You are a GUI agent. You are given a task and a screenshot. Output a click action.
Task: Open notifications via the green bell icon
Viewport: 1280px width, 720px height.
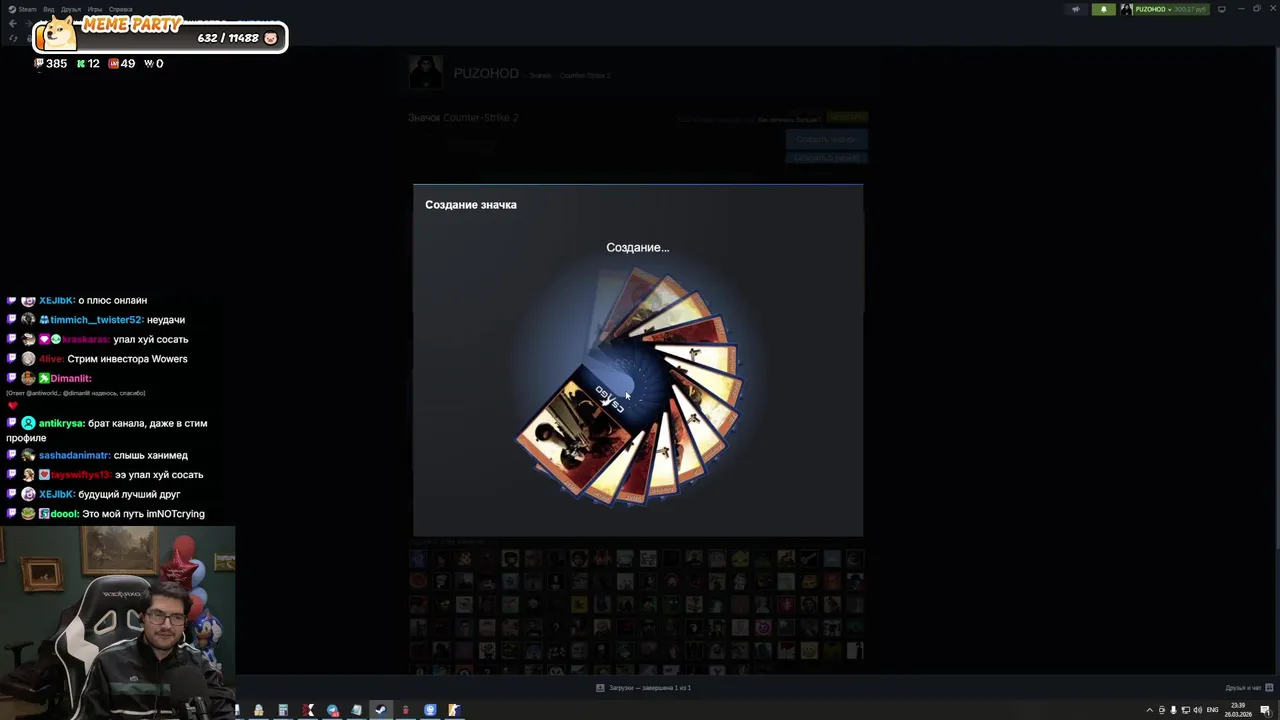(1104, 9)
